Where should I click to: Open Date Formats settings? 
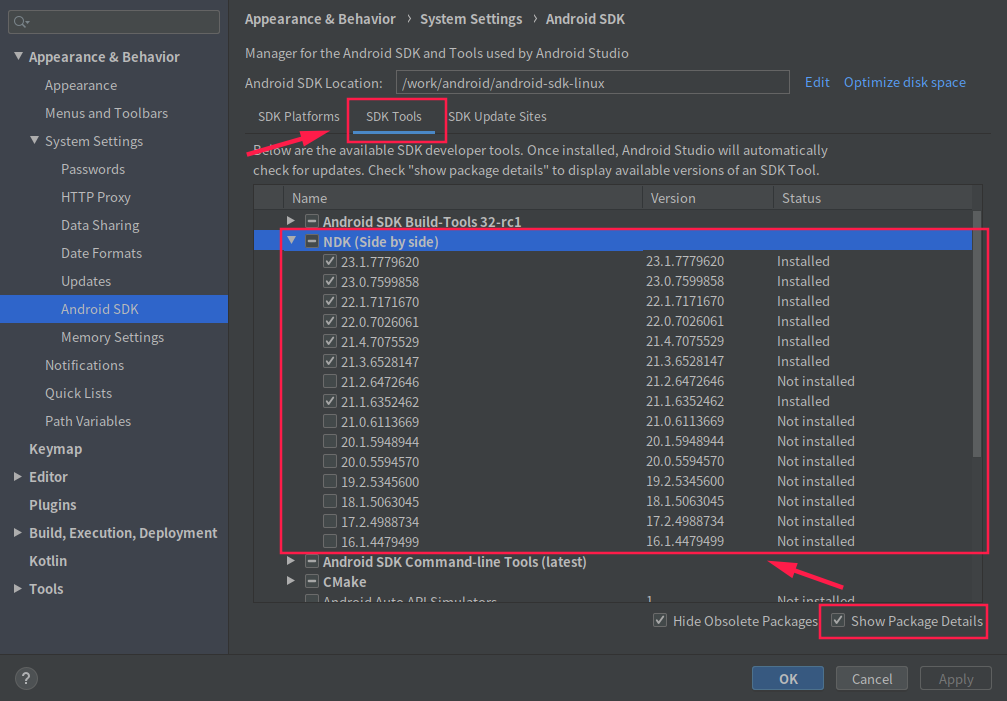101,253
